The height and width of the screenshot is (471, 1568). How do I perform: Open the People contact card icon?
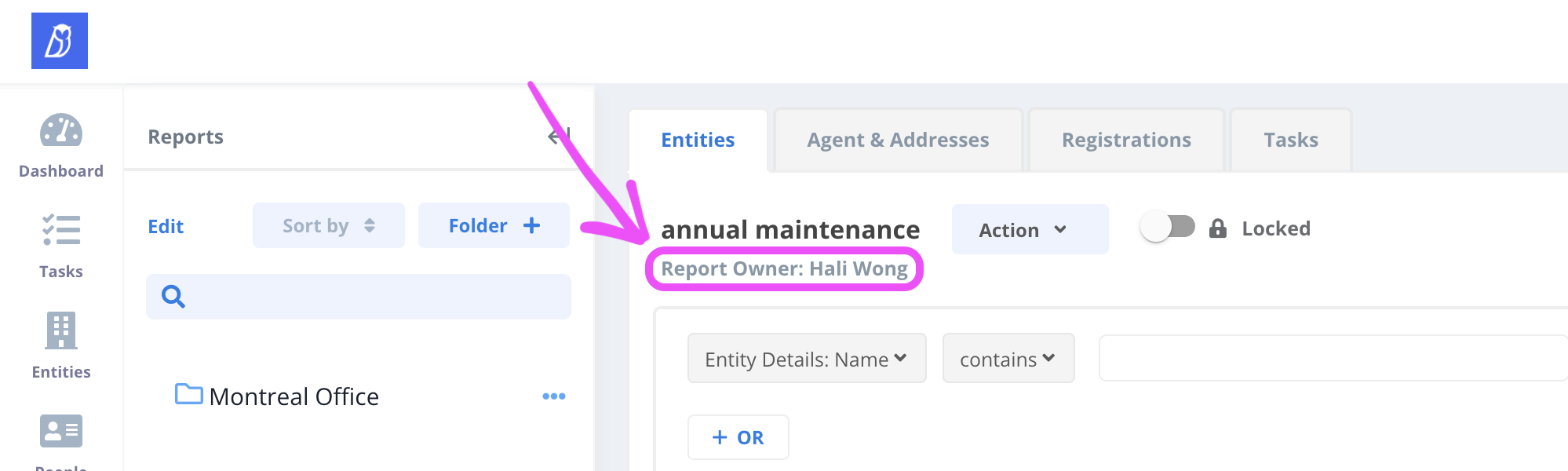(x=61, y=431)
